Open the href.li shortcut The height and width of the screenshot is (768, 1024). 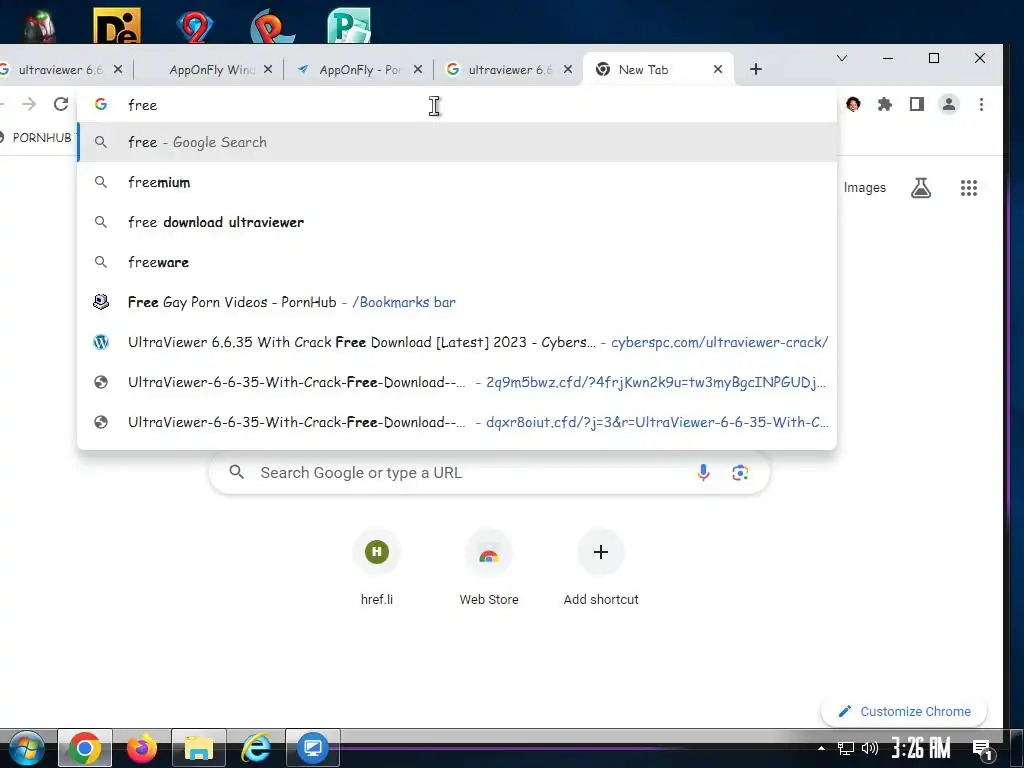[377, 567]
